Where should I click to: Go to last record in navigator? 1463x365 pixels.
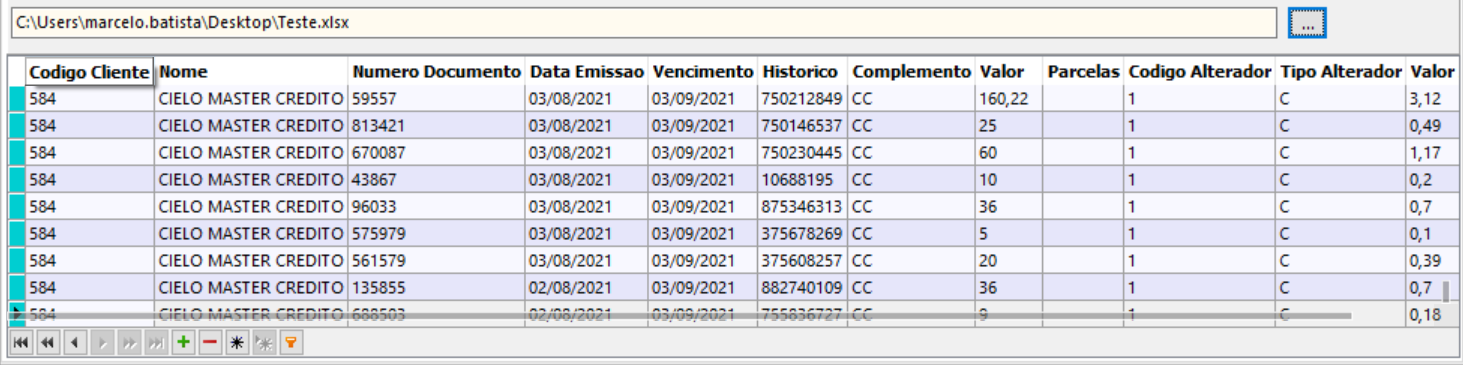pyautogui.click(x=155, y=343)
